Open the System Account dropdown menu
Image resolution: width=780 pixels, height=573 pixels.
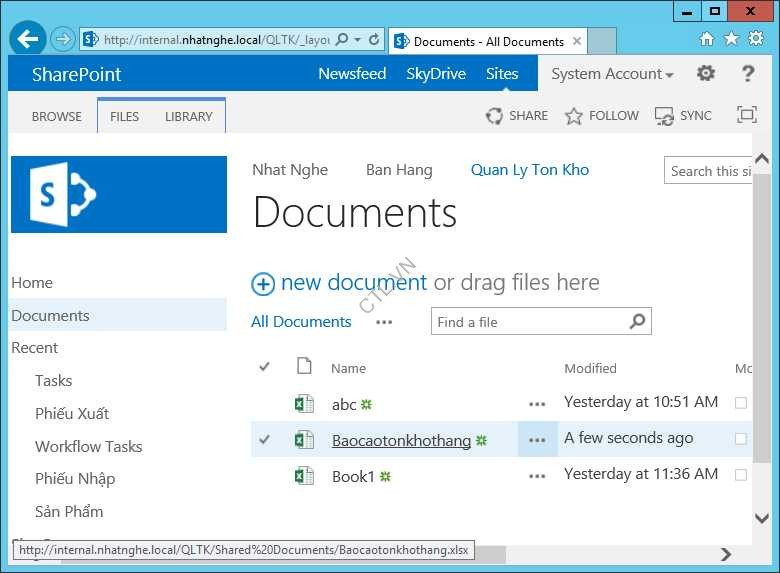click(x=612, y=74)
